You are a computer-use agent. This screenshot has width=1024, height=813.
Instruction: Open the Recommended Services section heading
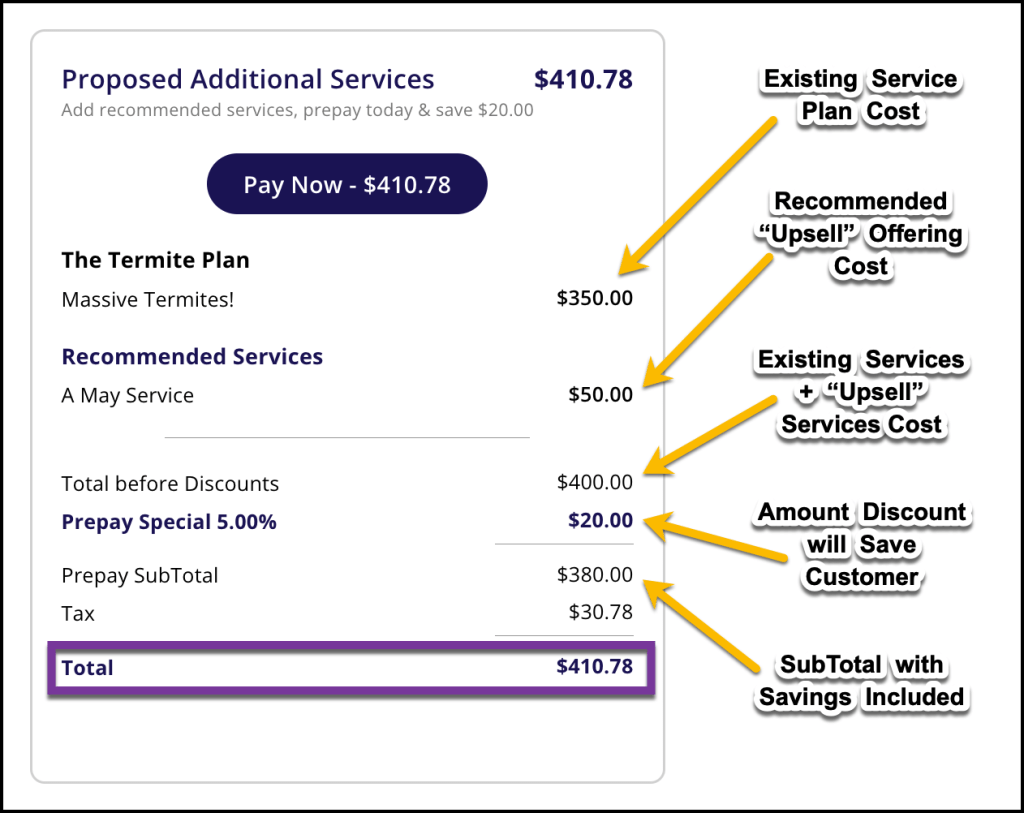tap(192, 357)
